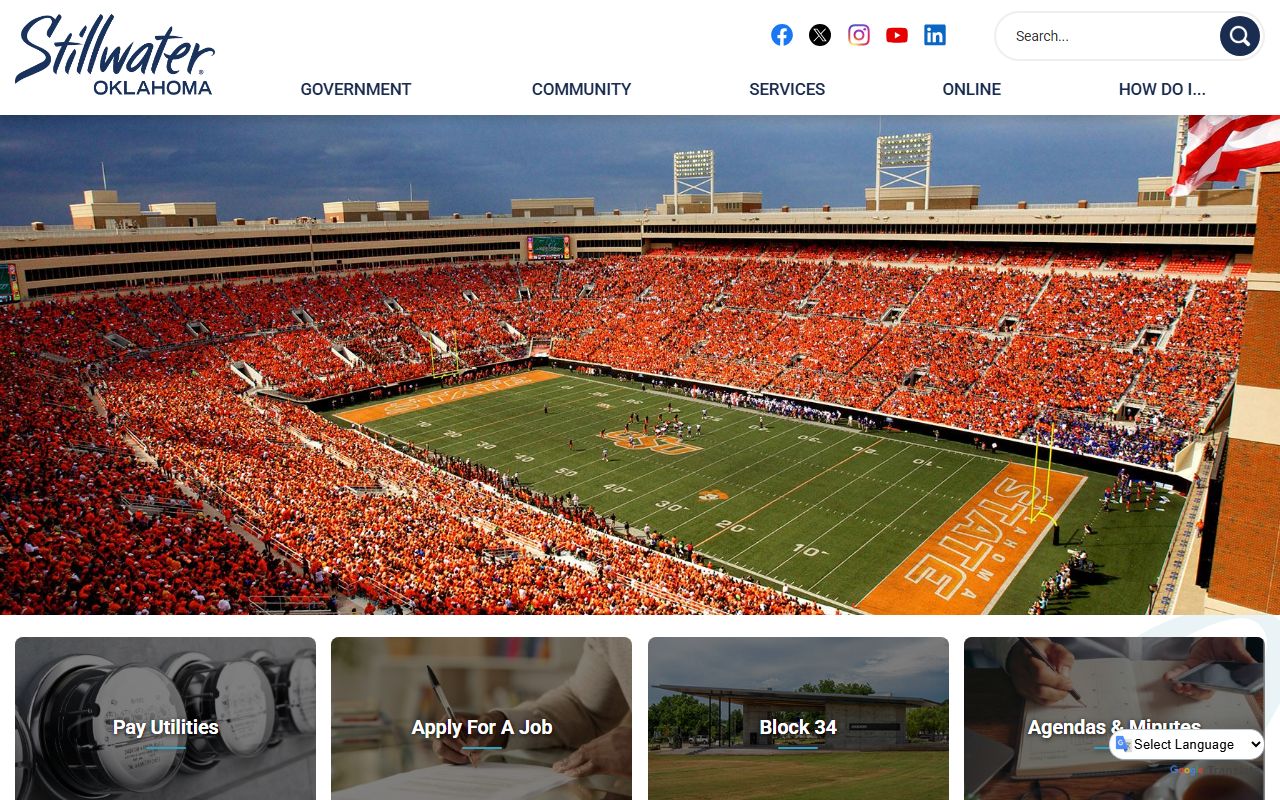This screenshot has height=800, width=1280.
Task: Click the Stillwater Oklahoma logo
Action: 115,55
